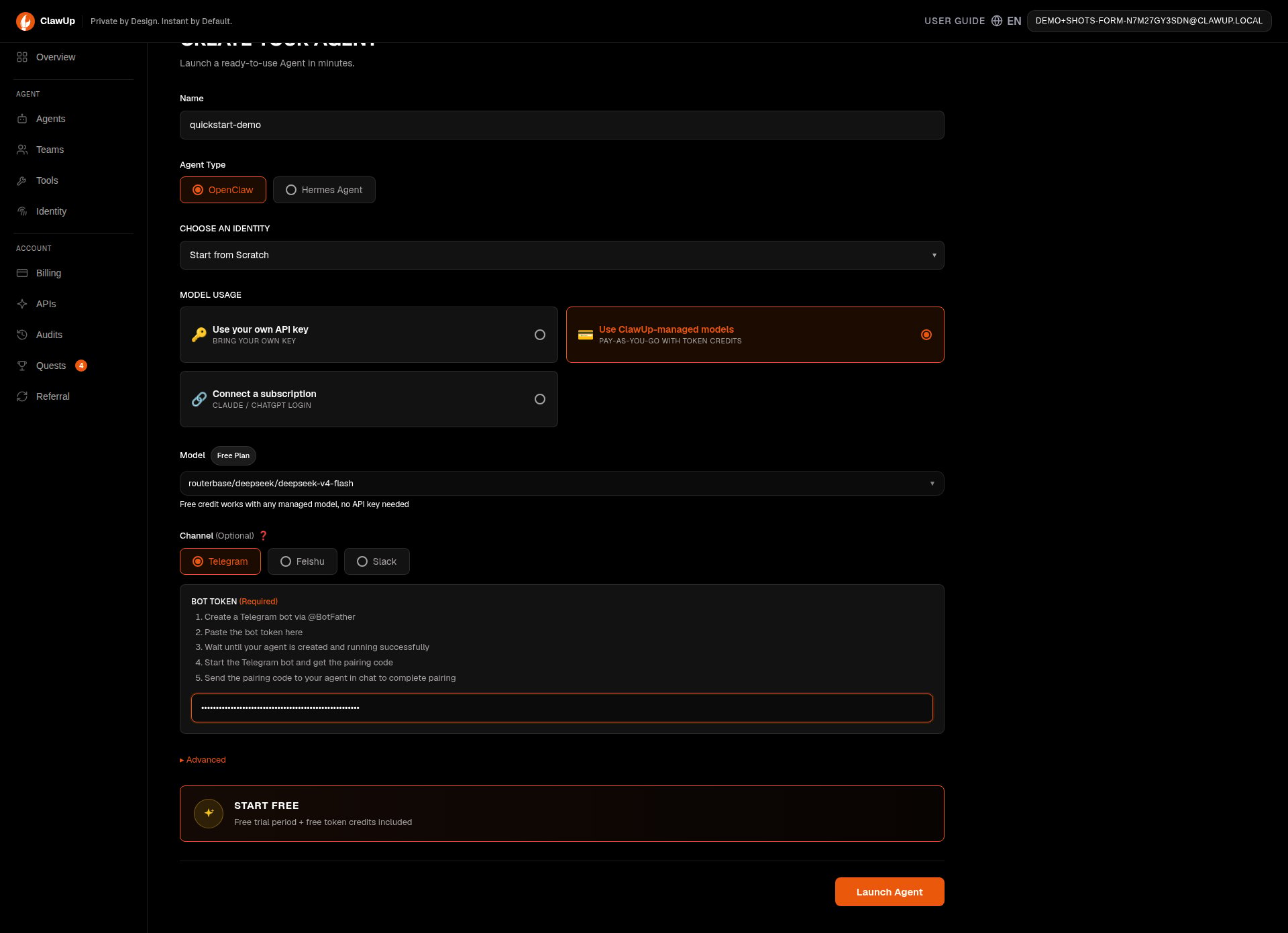Open Identity in the sidebar
The width and height of the screenshot is (1288, 933).
[x=74, y=211]
